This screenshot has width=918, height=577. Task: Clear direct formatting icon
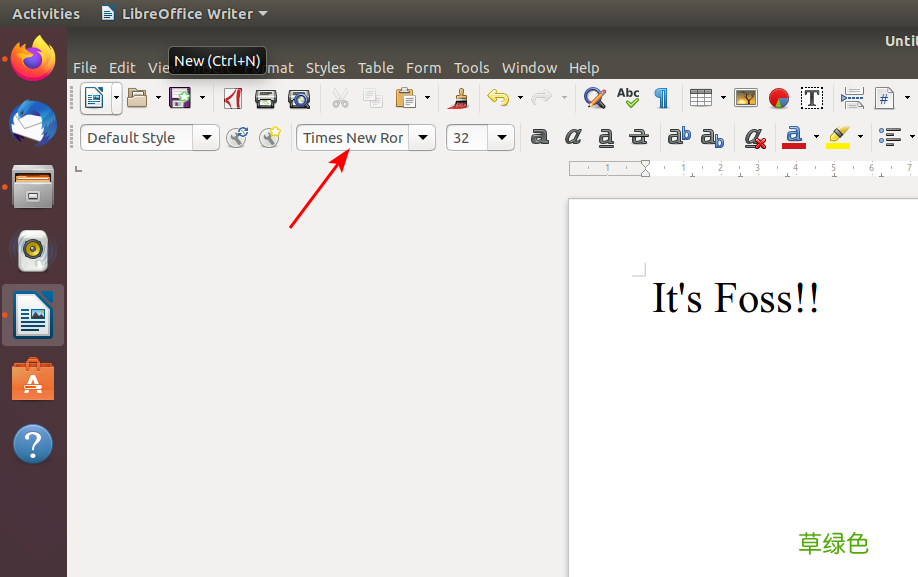pos(755,137)
